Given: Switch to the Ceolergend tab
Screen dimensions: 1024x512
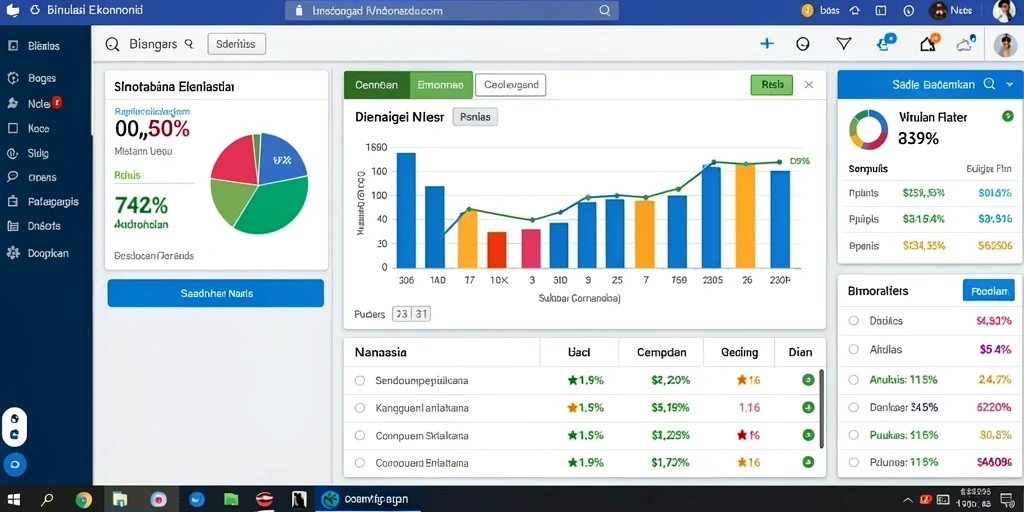Looking at the screenshot, I should tap(511, 85).
